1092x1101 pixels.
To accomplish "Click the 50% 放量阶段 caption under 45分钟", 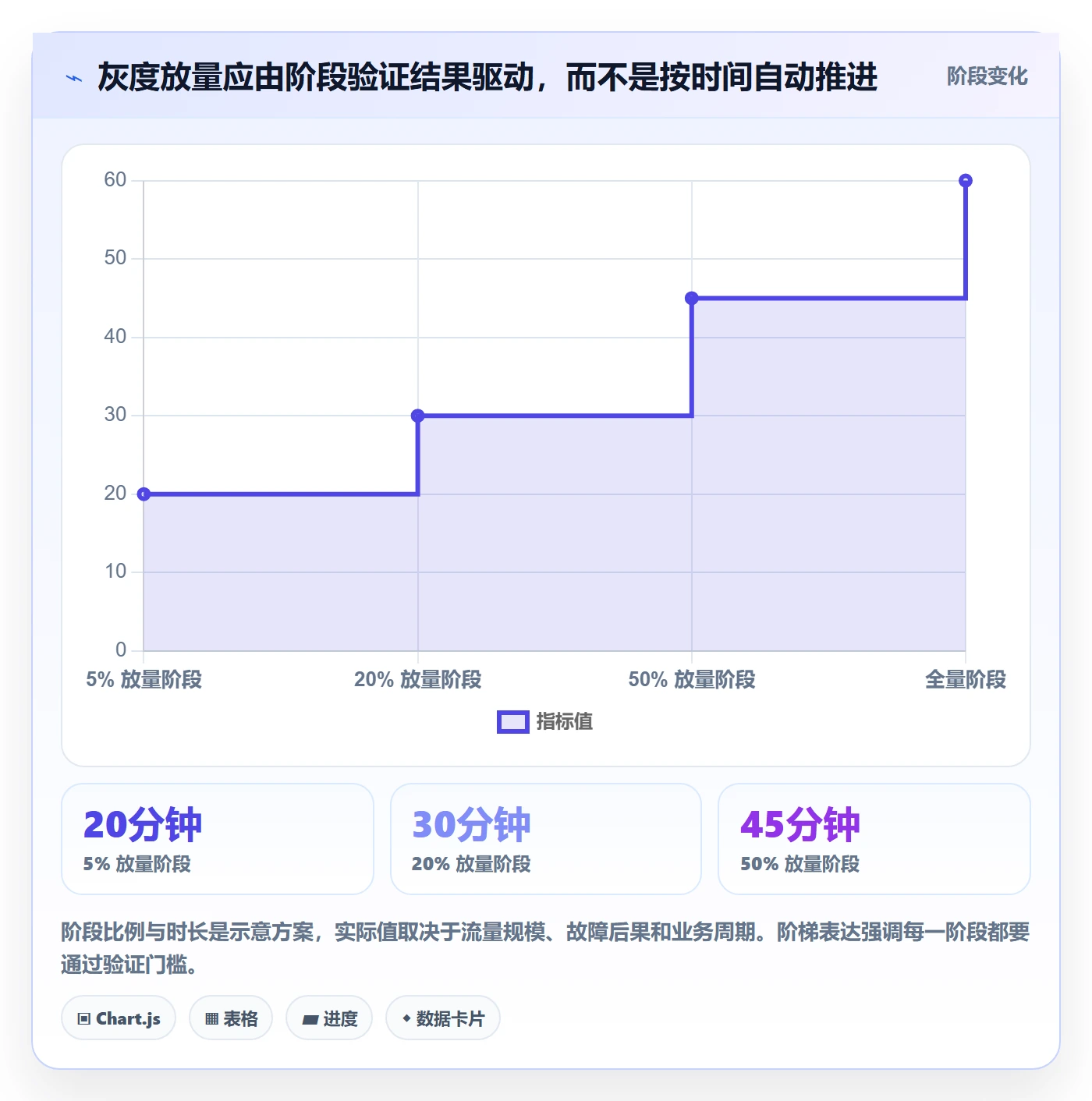I will pyautogui.click(x=800, y=864).
